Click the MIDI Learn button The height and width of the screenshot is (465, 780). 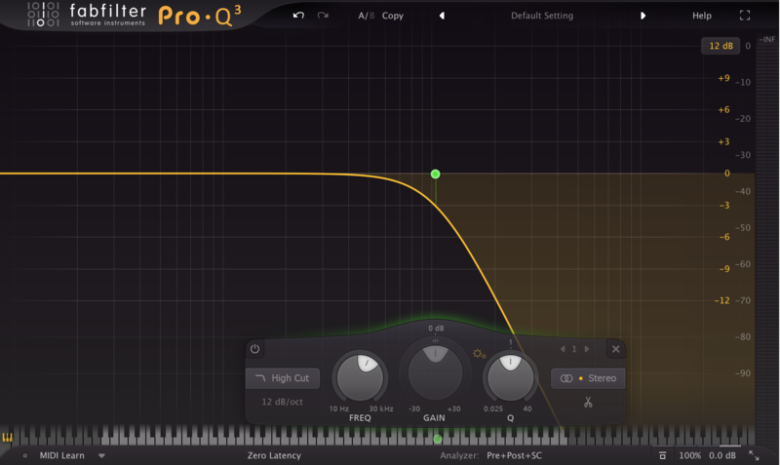coord(62,456)
